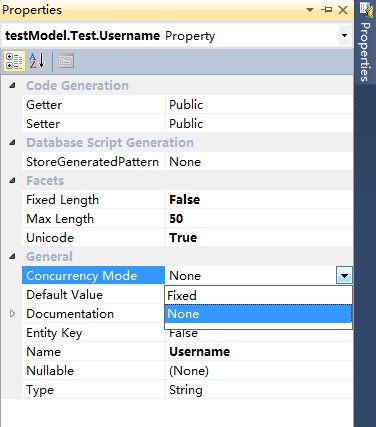Switch to Categorized view icon
This screenshot has width=376, height=427.
coord(14,61)
